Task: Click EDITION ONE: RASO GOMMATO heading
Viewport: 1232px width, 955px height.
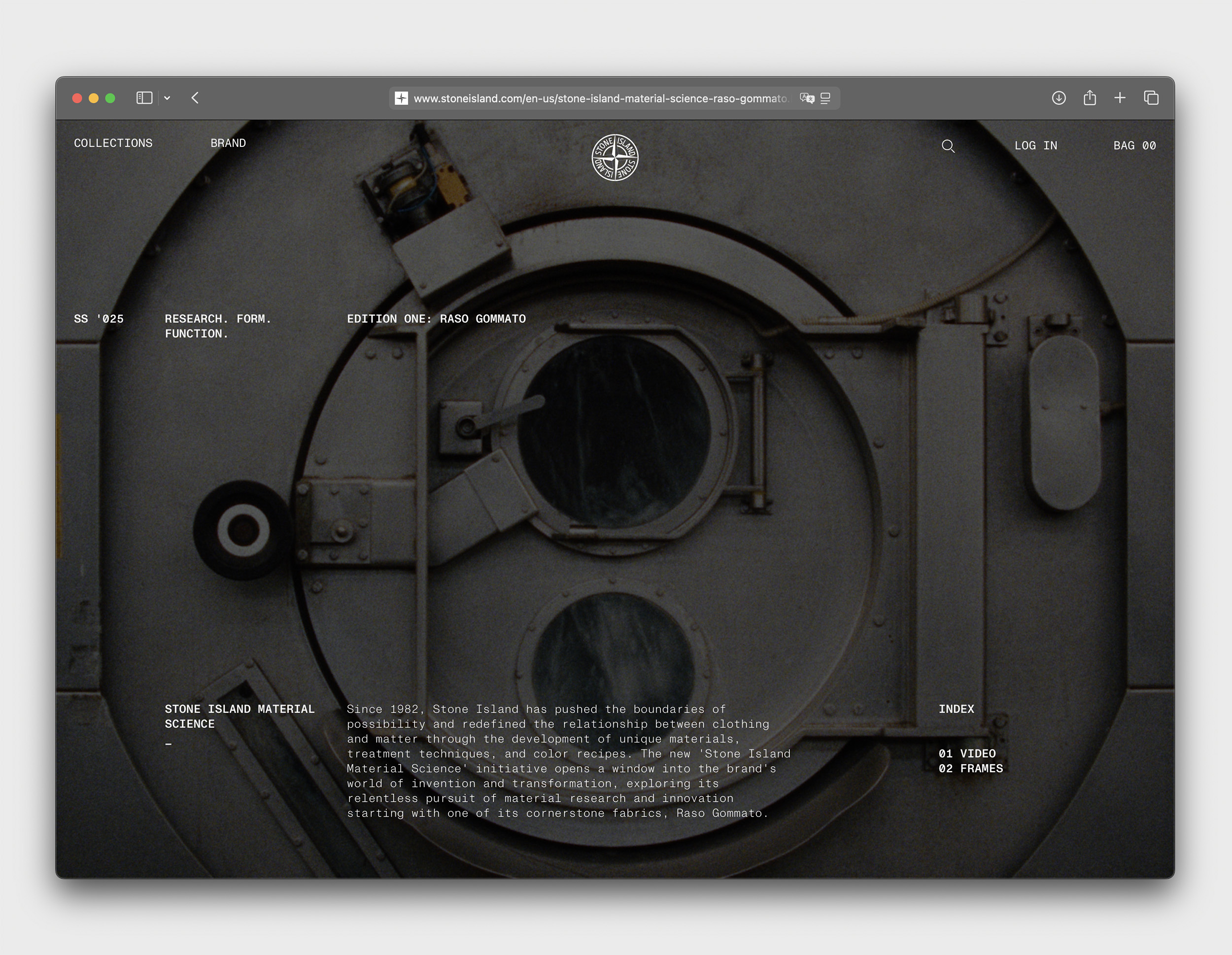Action: point(436,319)
